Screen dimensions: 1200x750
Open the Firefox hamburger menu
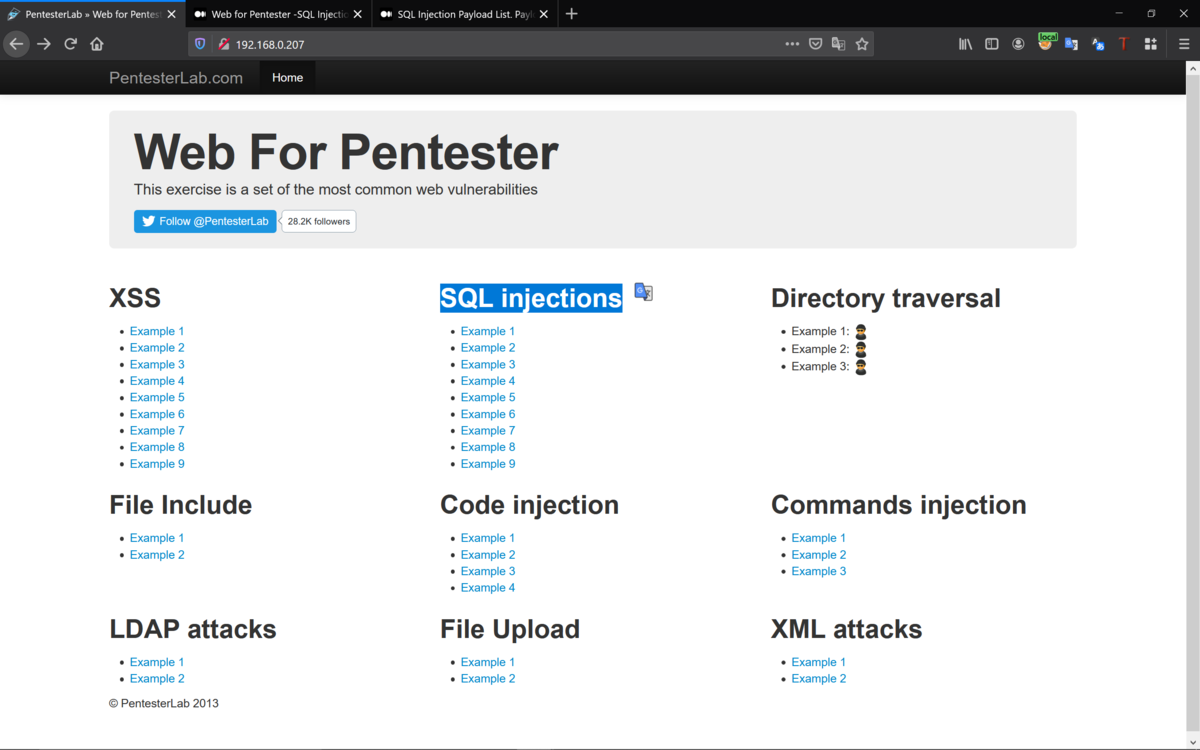pyautogui.click(x=1184, y=44)
